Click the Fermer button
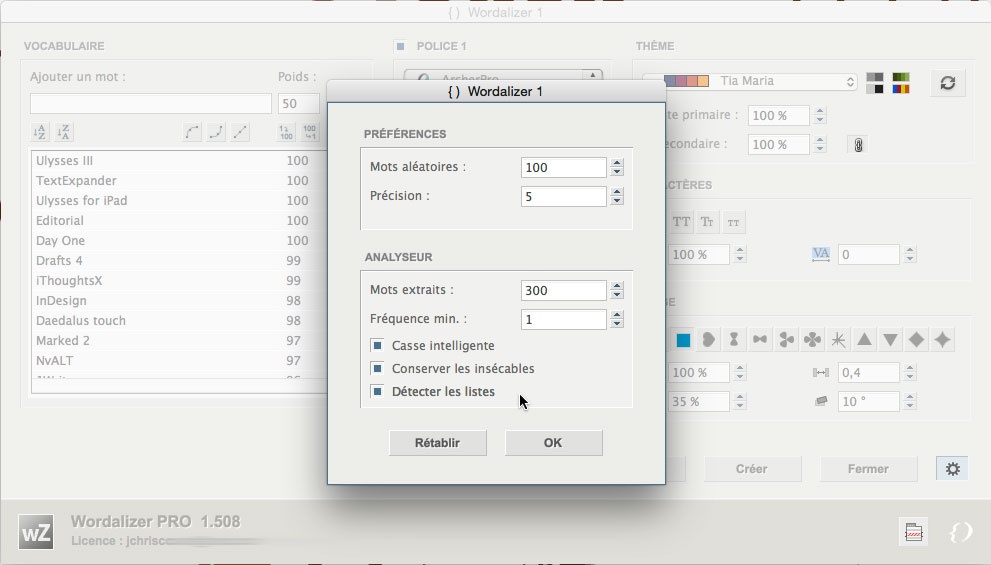This screenshot has width=991, height=565. click(x=868, y=469)
